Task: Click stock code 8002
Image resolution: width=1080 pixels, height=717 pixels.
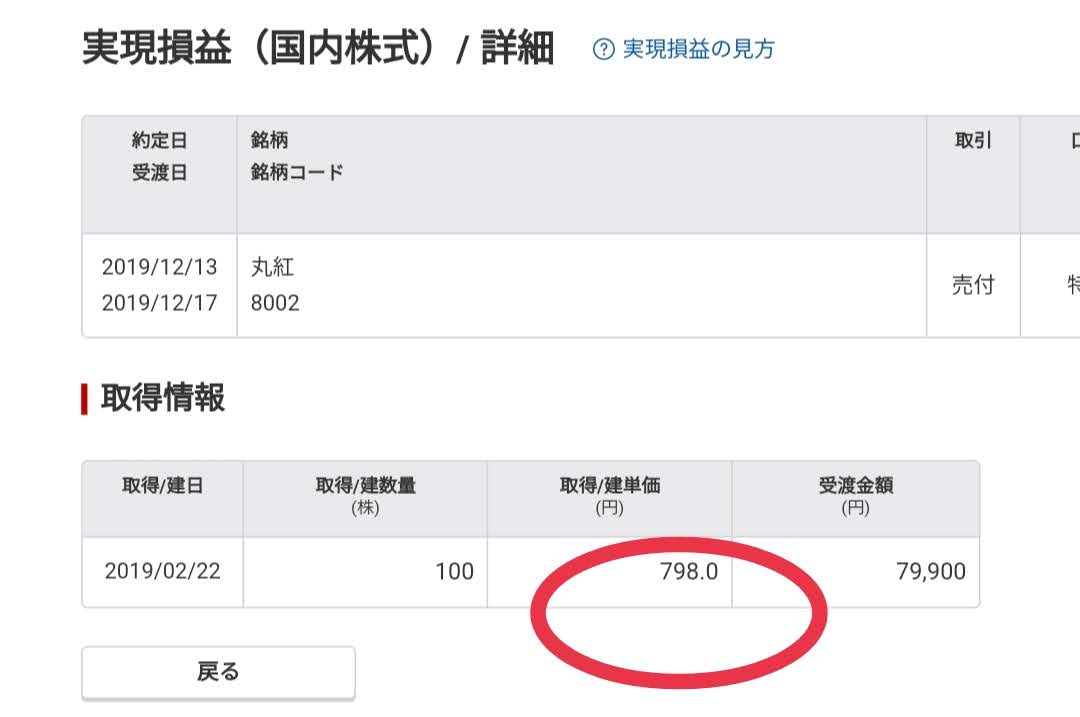Action: [275, 303]
